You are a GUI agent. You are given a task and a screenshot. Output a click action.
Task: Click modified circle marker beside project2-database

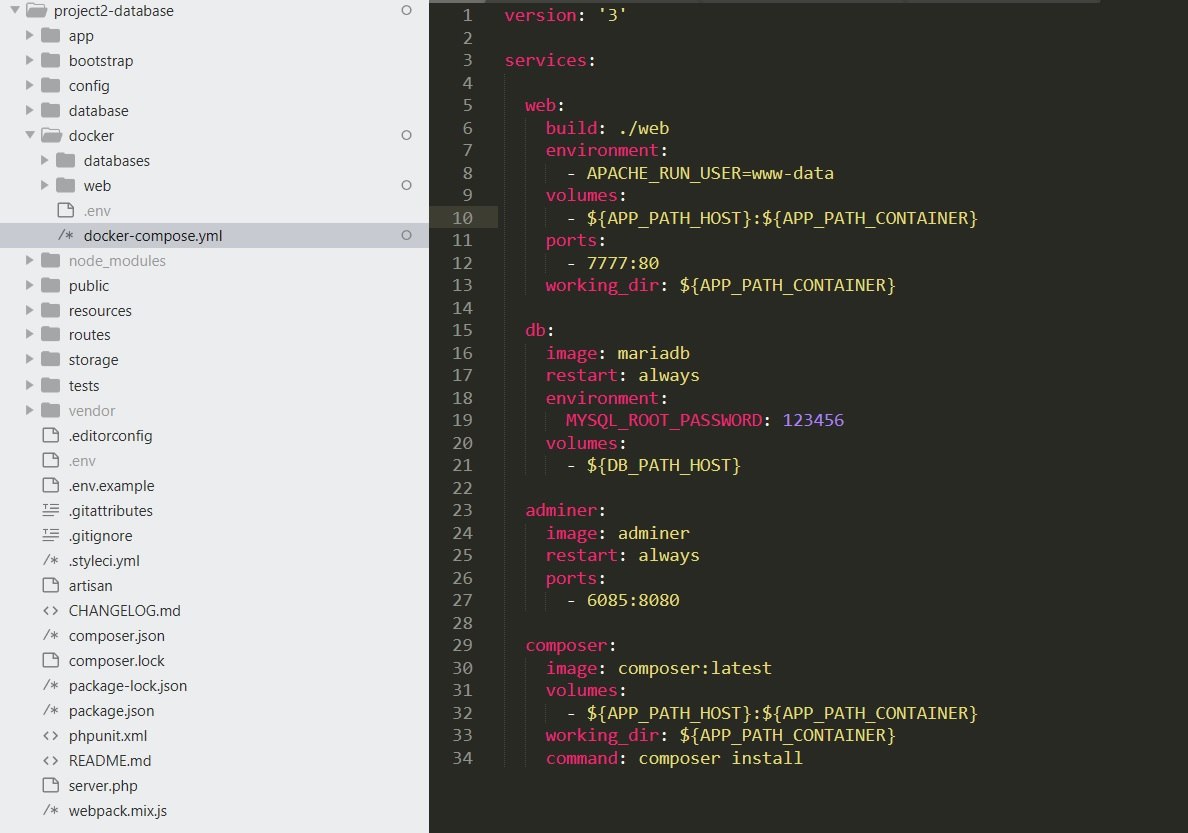(x=406, y=11)
